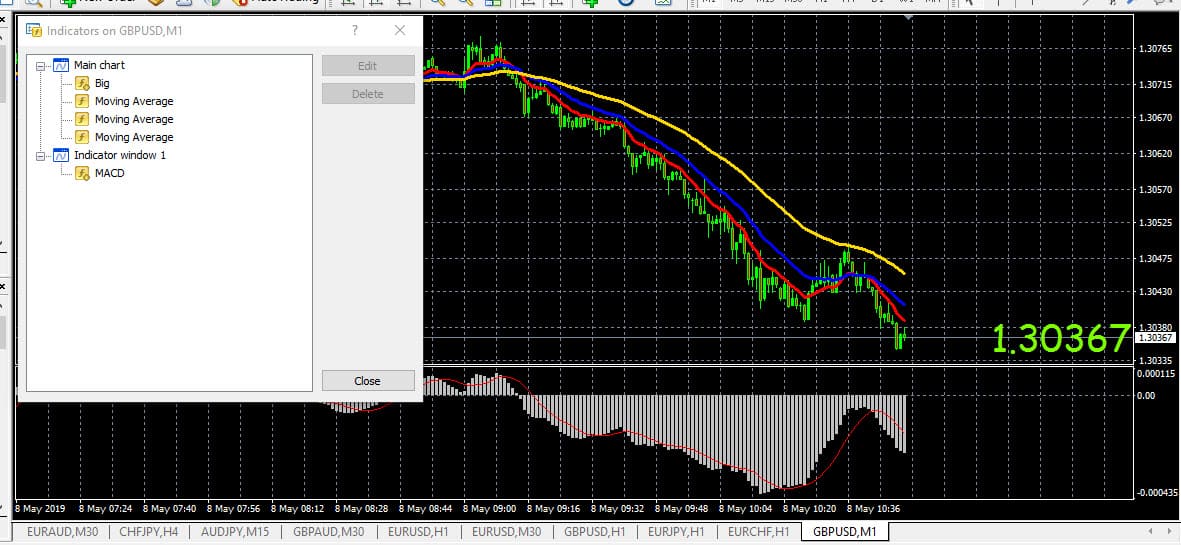Viewport: 1181px width, 545px height.
Task: Dismiss the Indicators dialog with X
Action: pos(400,31)
